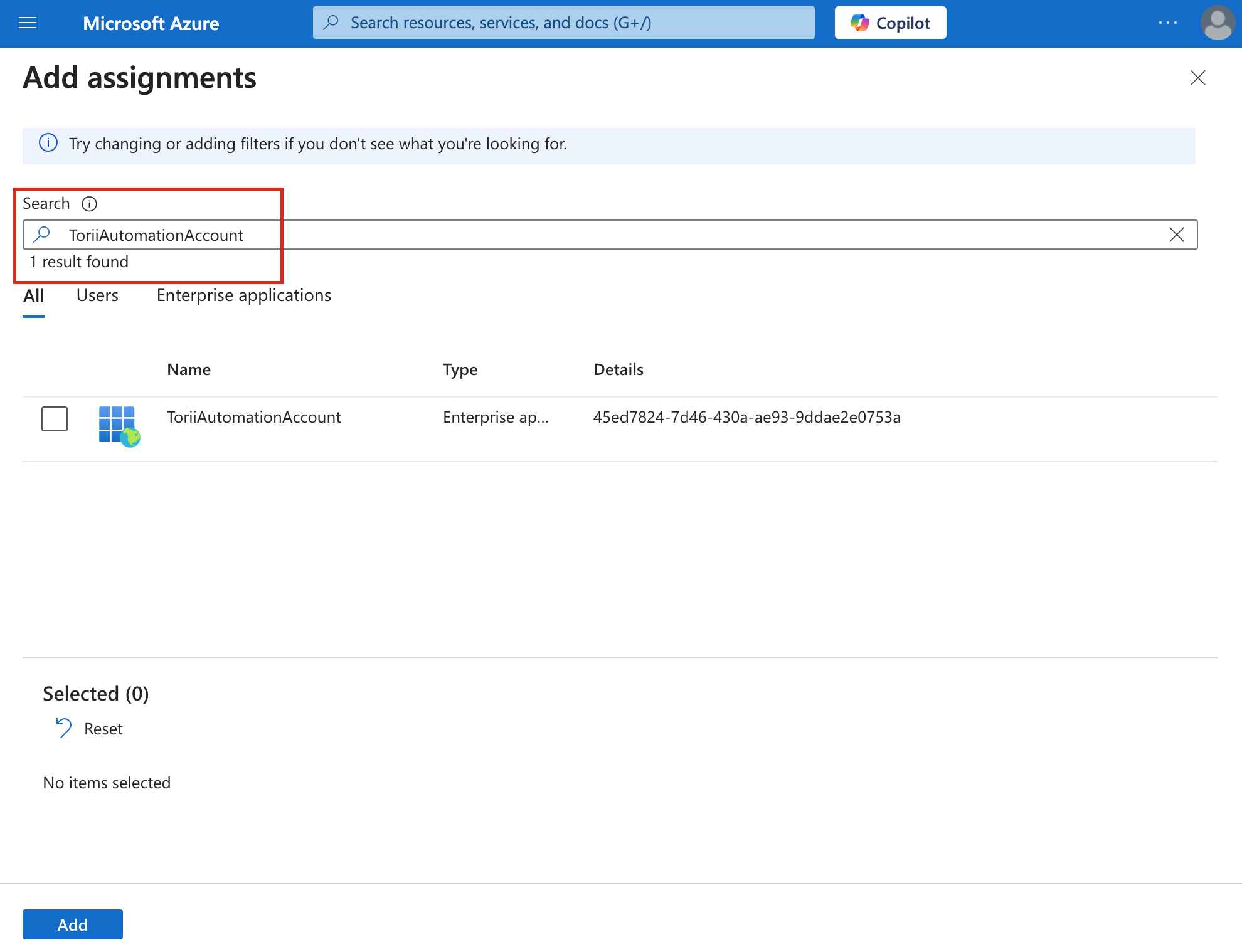The height and width of the screenshot is (952, 1242).
Task: Close the Add assignments panel
Action: tap(1197, 78)
